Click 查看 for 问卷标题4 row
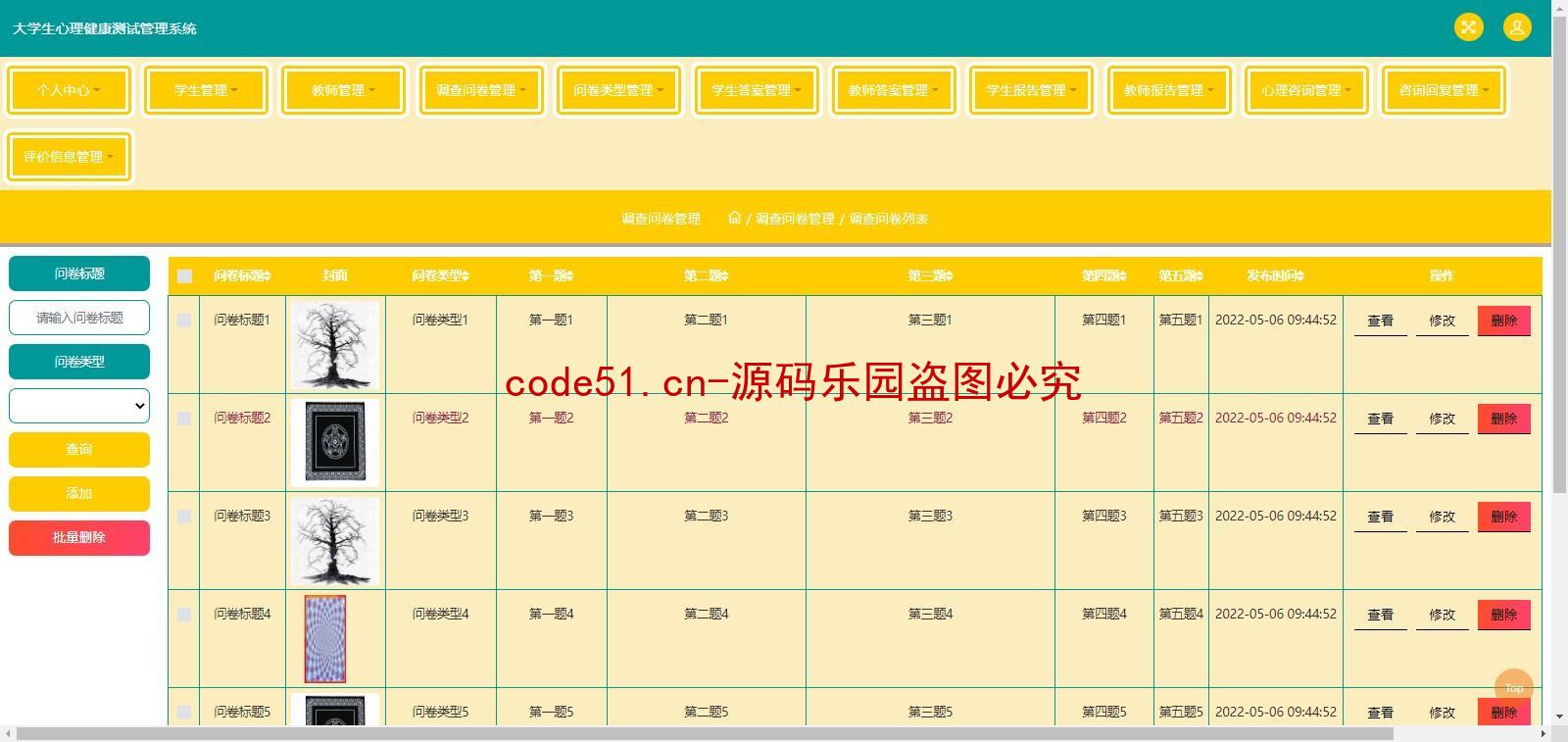 [1380, 615]
